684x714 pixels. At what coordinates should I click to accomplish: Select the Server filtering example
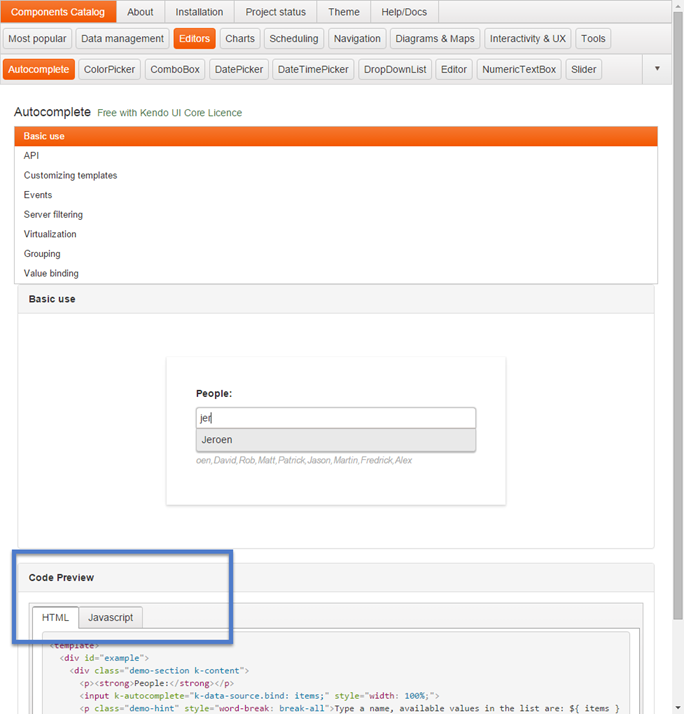click(x=53, y=215)
